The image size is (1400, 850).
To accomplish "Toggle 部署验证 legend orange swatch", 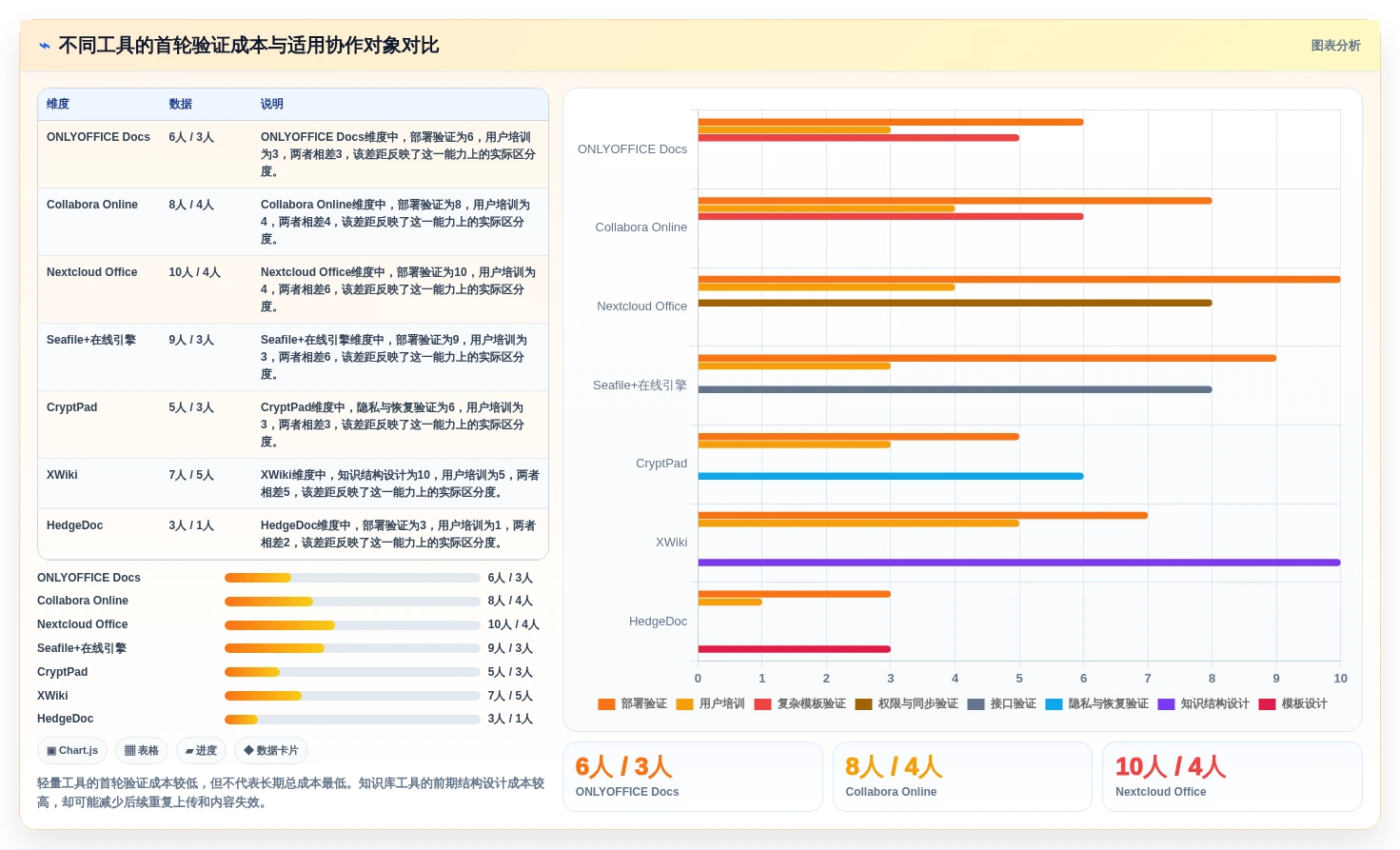I will coord(607,704).
